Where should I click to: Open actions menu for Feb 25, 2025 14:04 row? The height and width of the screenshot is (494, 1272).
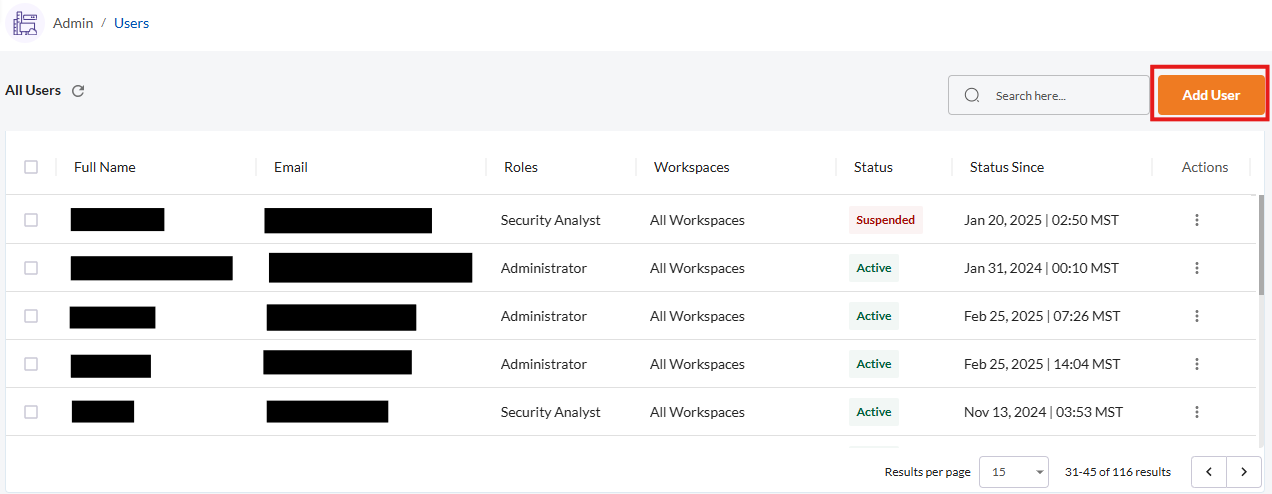coord(1197,364)
